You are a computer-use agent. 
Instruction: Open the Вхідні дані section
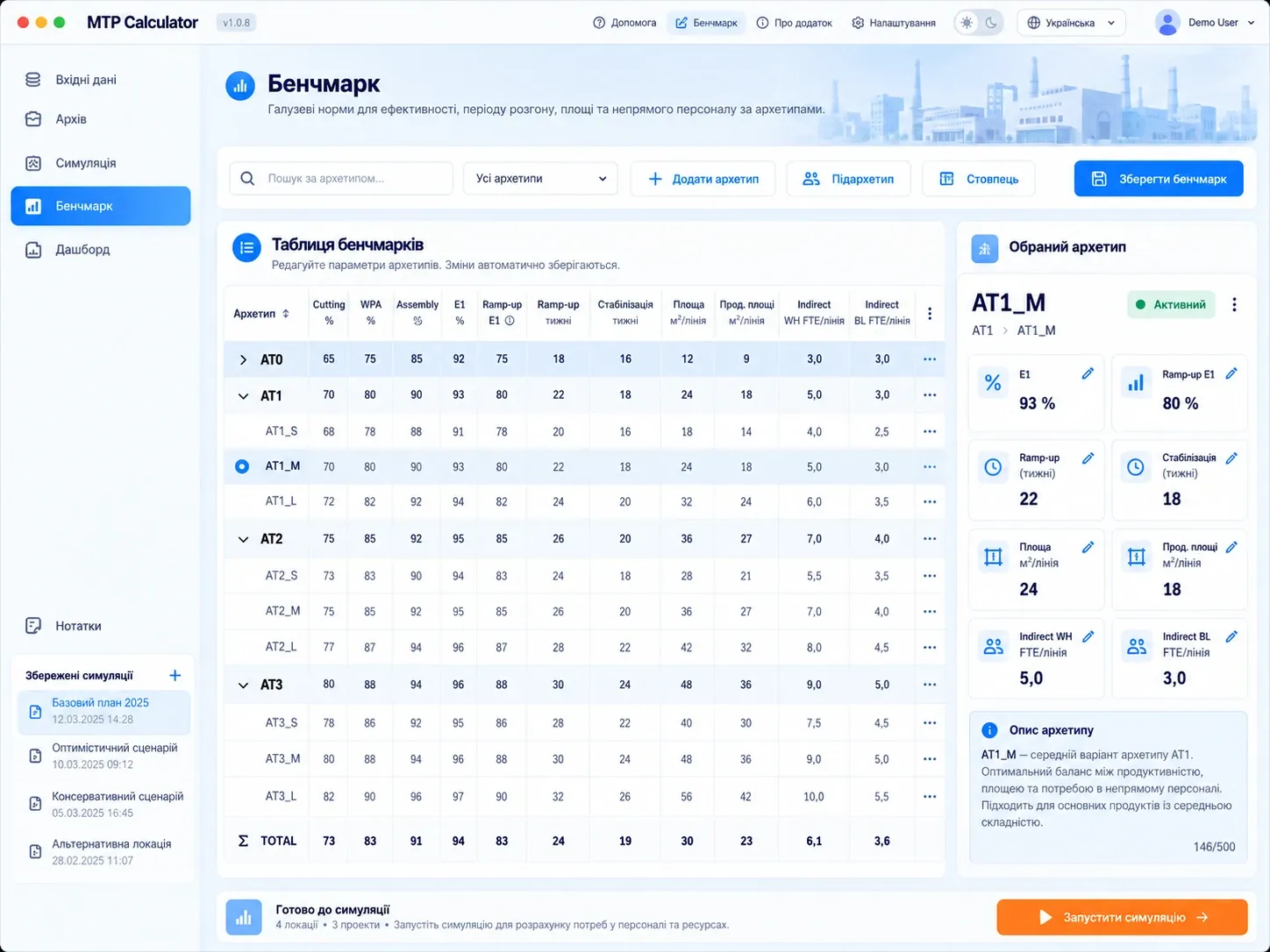tap(101, 80)
